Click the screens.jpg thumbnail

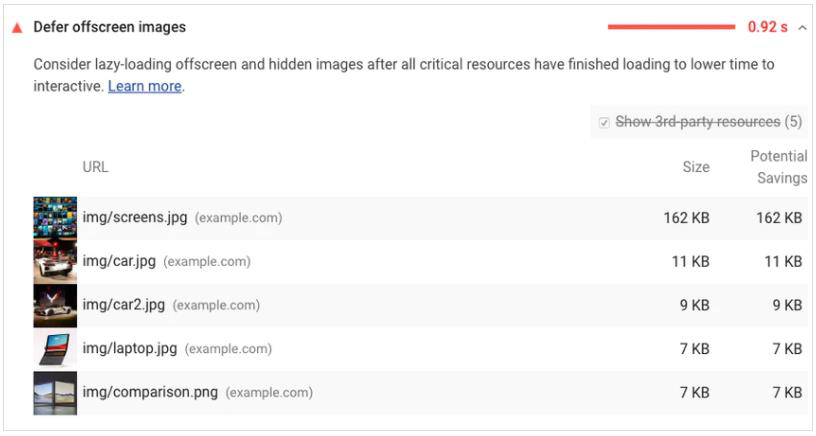coord(55,218)
